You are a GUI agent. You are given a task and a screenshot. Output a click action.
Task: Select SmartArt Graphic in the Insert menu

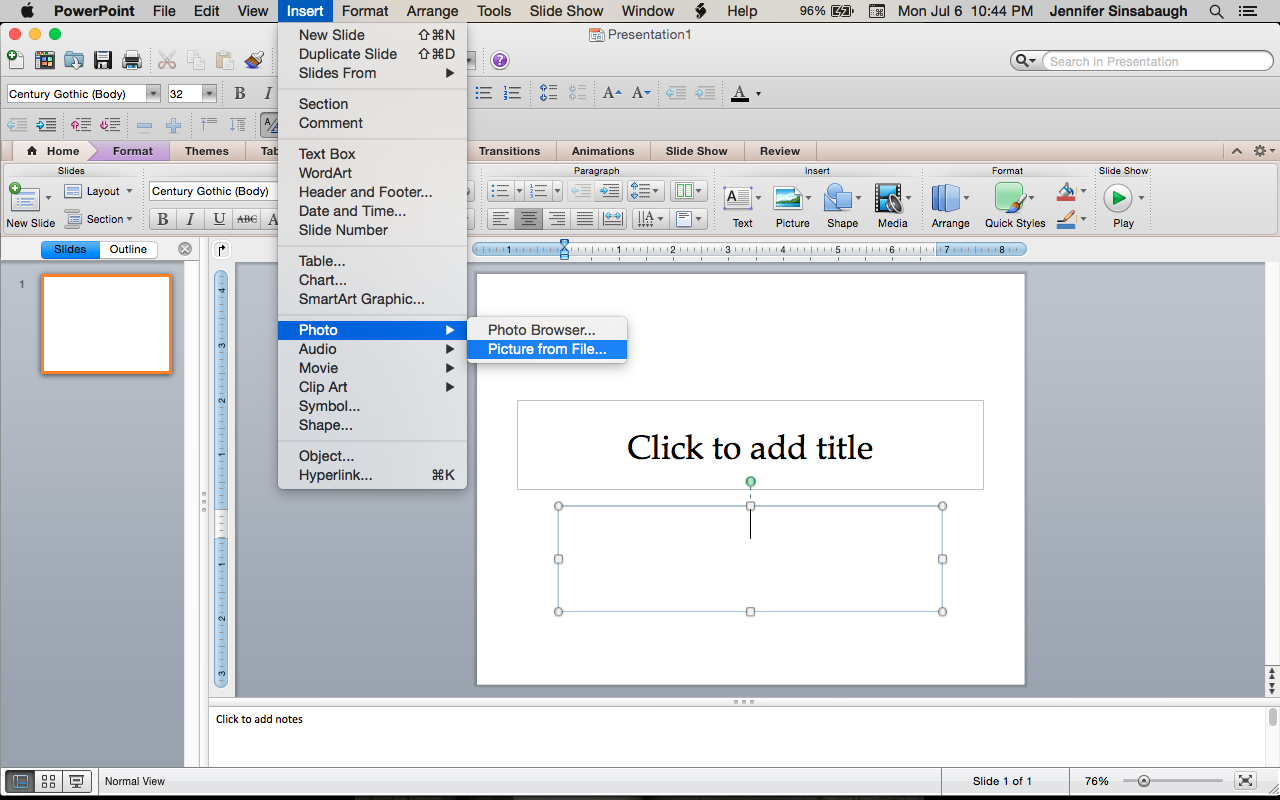point(362,299)
